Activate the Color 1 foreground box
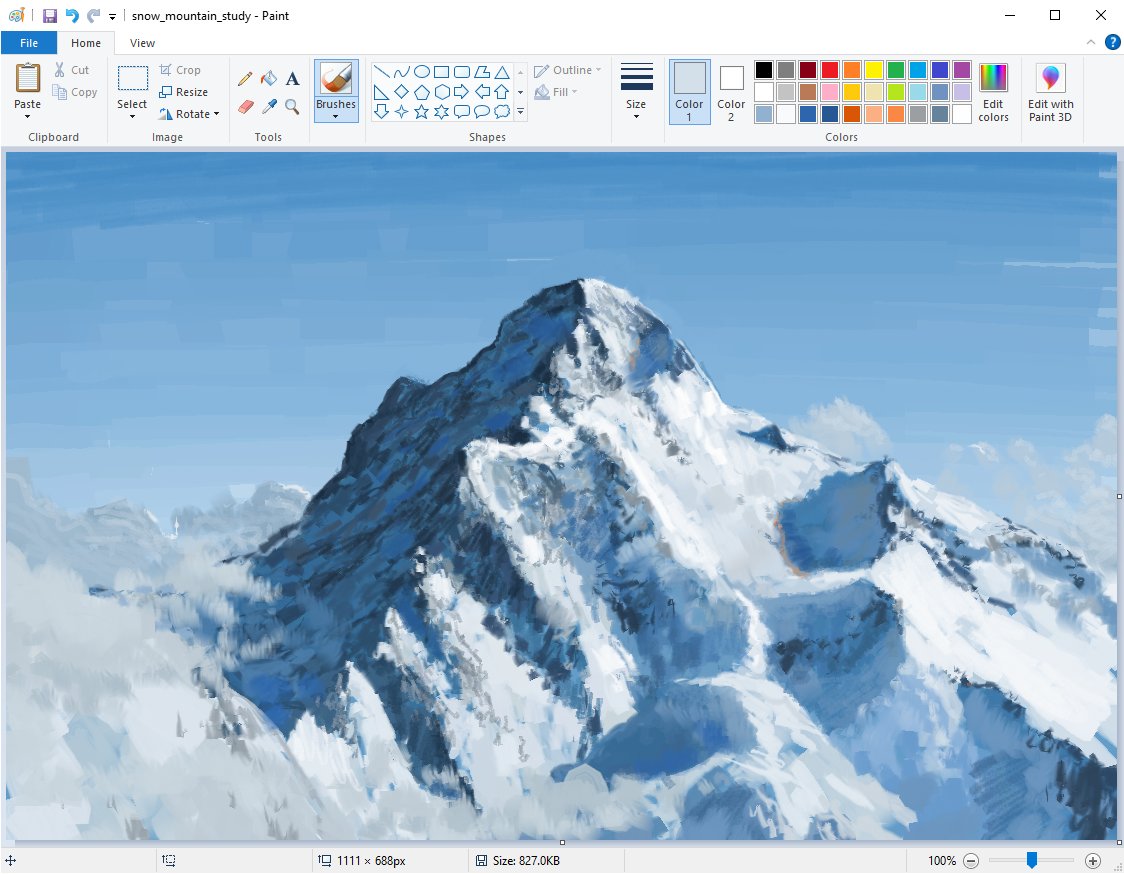The image size is (1124, 874). 690,92
